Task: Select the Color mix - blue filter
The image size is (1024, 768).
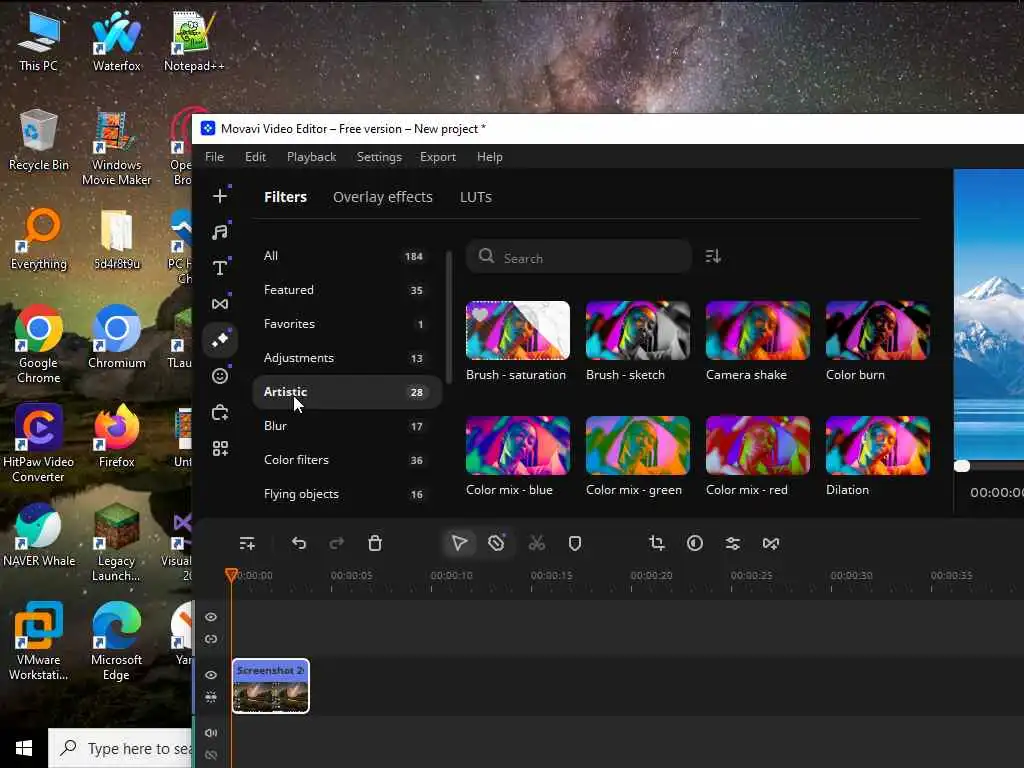Action: click(x=517, y=445)
